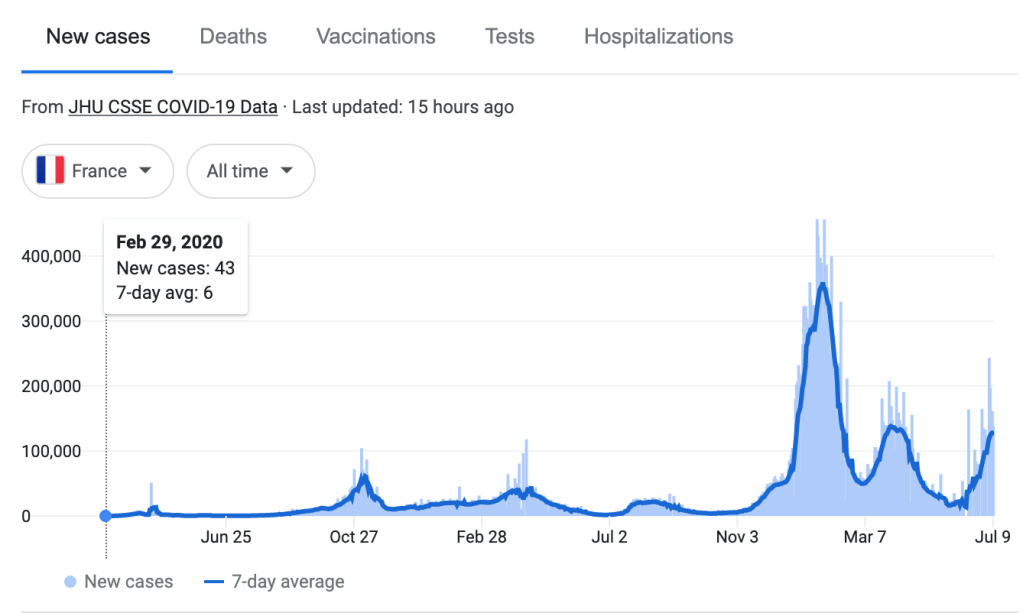This screenshot has width=1023, height=613.
Task: Click the All time dropdown arrow
Action: click(287, 171)
